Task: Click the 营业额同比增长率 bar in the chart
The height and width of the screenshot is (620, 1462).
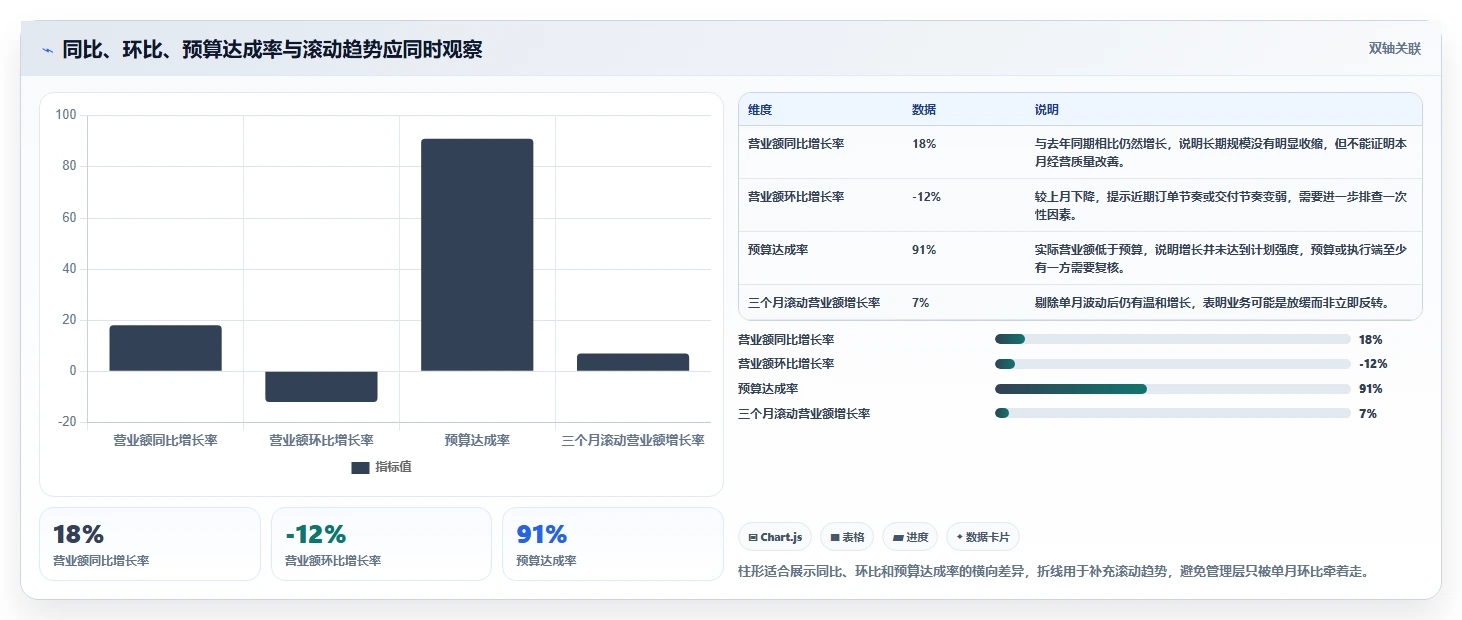Action: click(x=166, y=348)
